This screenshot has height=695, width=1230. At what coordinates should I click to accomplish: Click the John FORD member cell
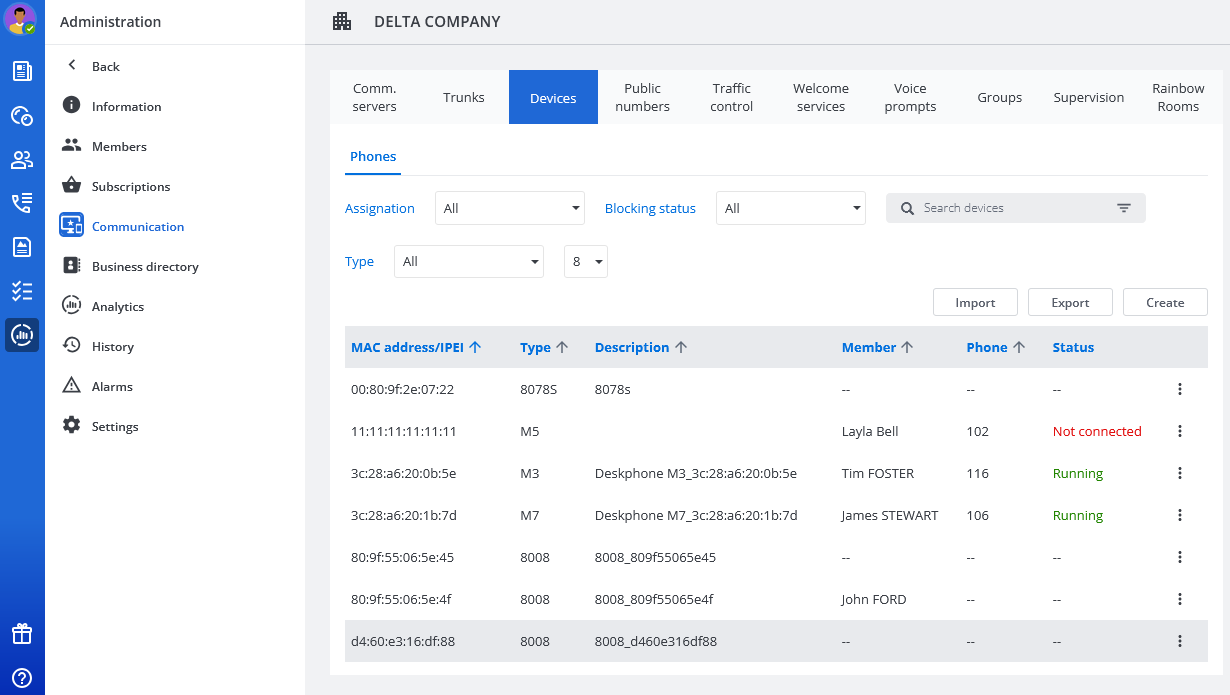coord(874,600)
